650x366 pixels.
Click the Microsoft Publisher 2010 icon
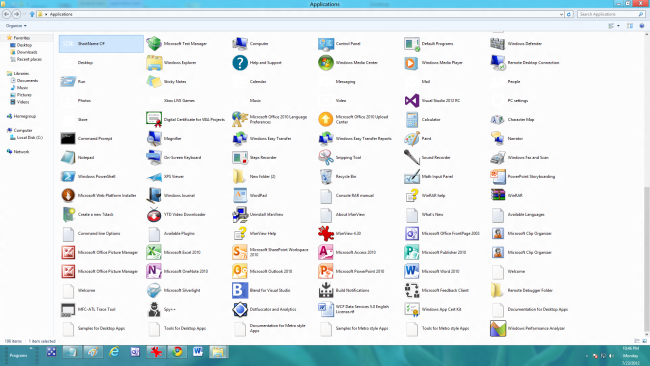point(412,252)
